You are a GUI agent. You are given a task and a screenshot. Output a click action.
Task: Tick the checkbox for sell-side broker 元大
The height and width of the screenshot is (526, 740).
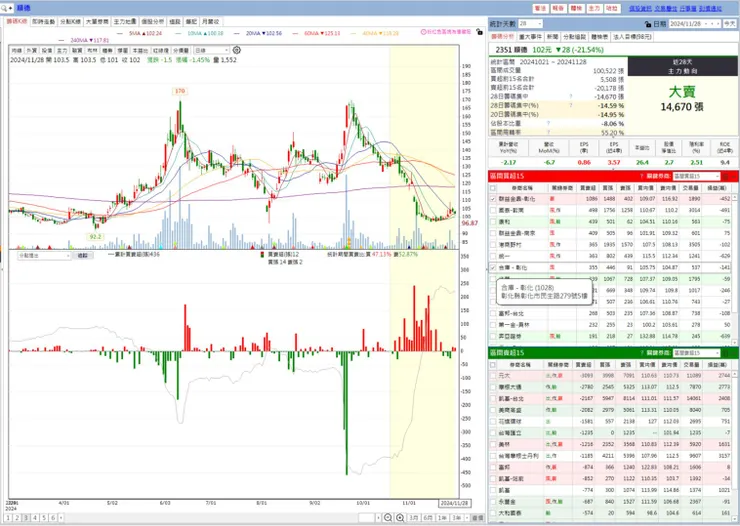(493, 376)
